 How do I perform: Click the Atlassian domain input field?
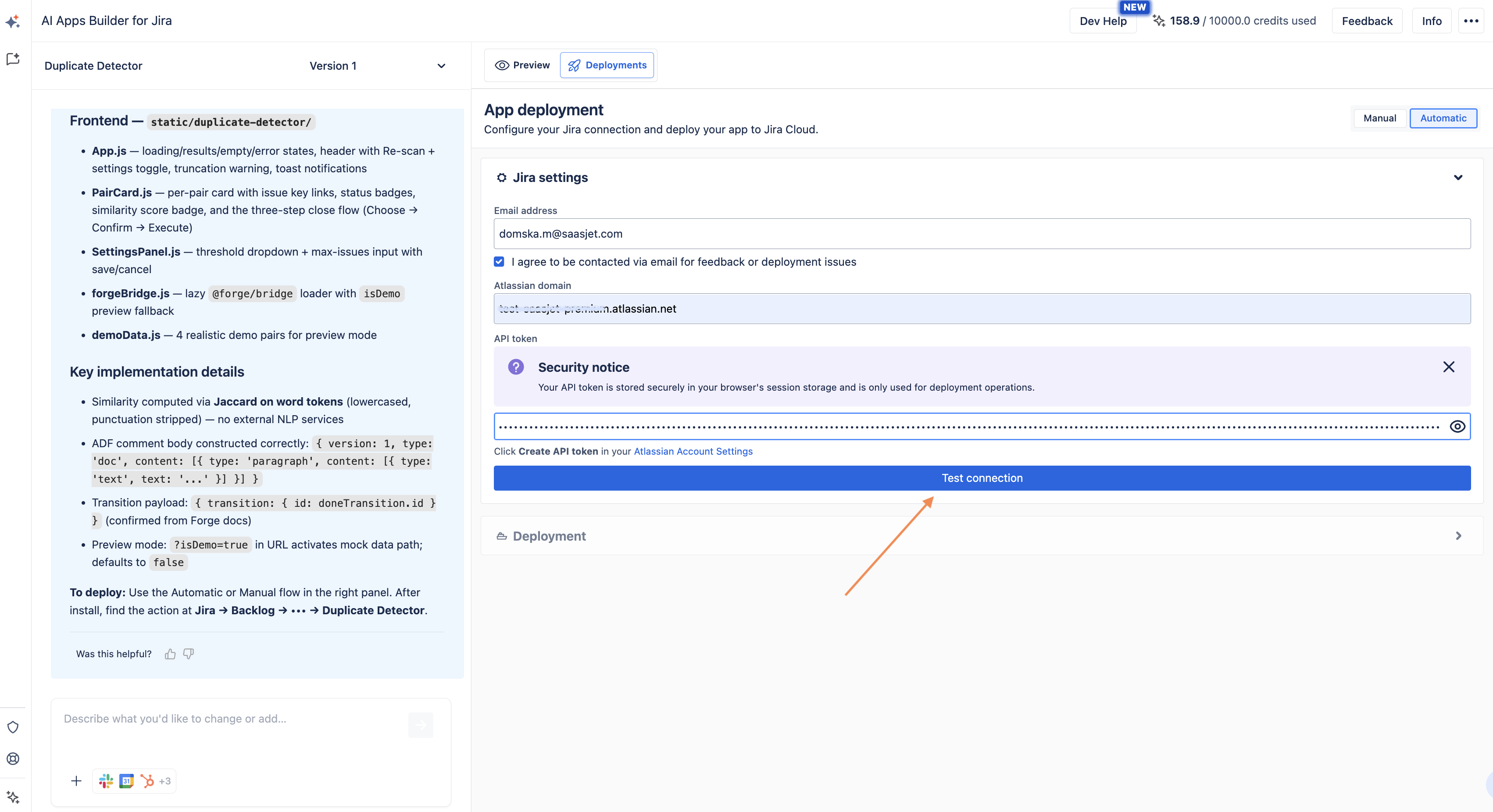pos(982,309)
